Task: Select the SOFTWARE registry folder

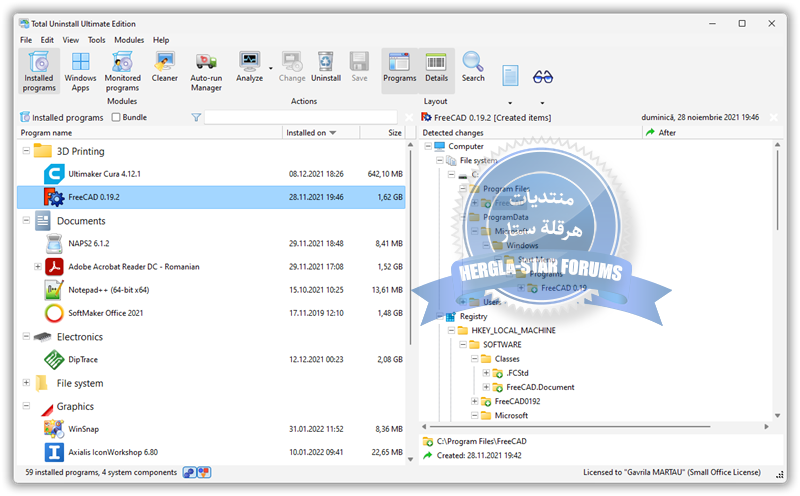Action: 502,344
